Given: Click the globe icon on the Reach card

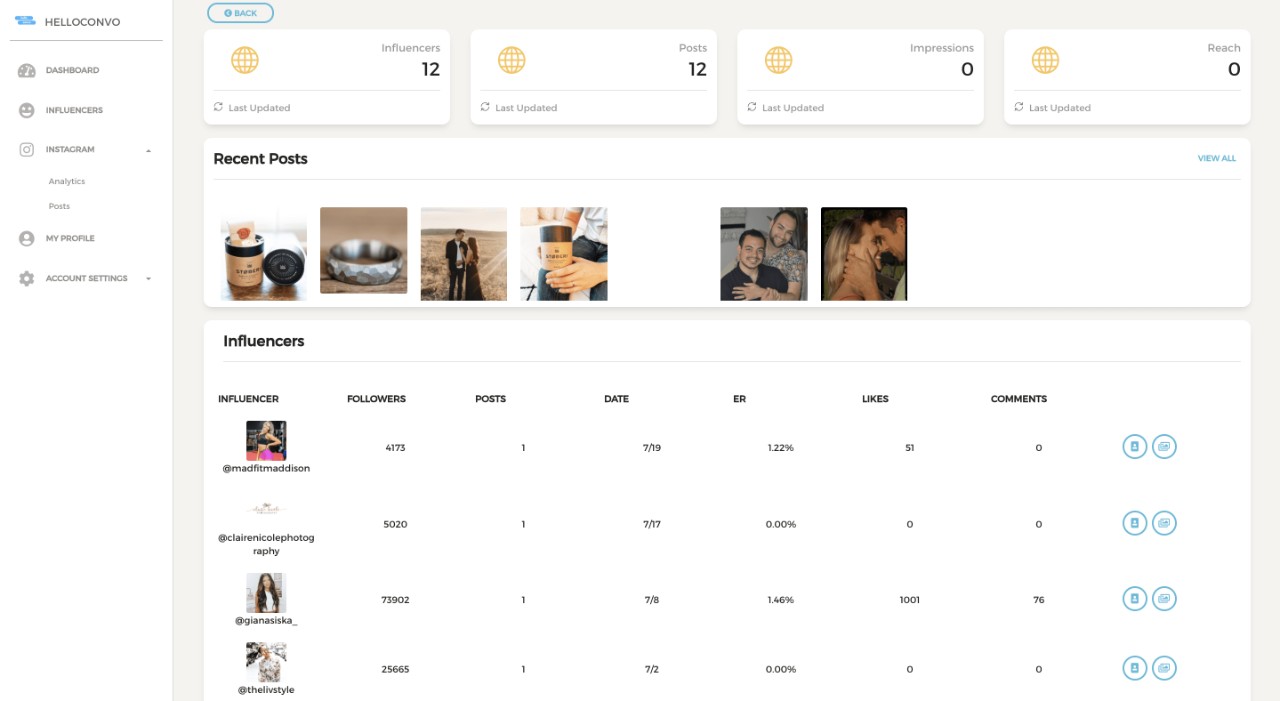Looking at the screenshot, I should [x=1044, y=60].
